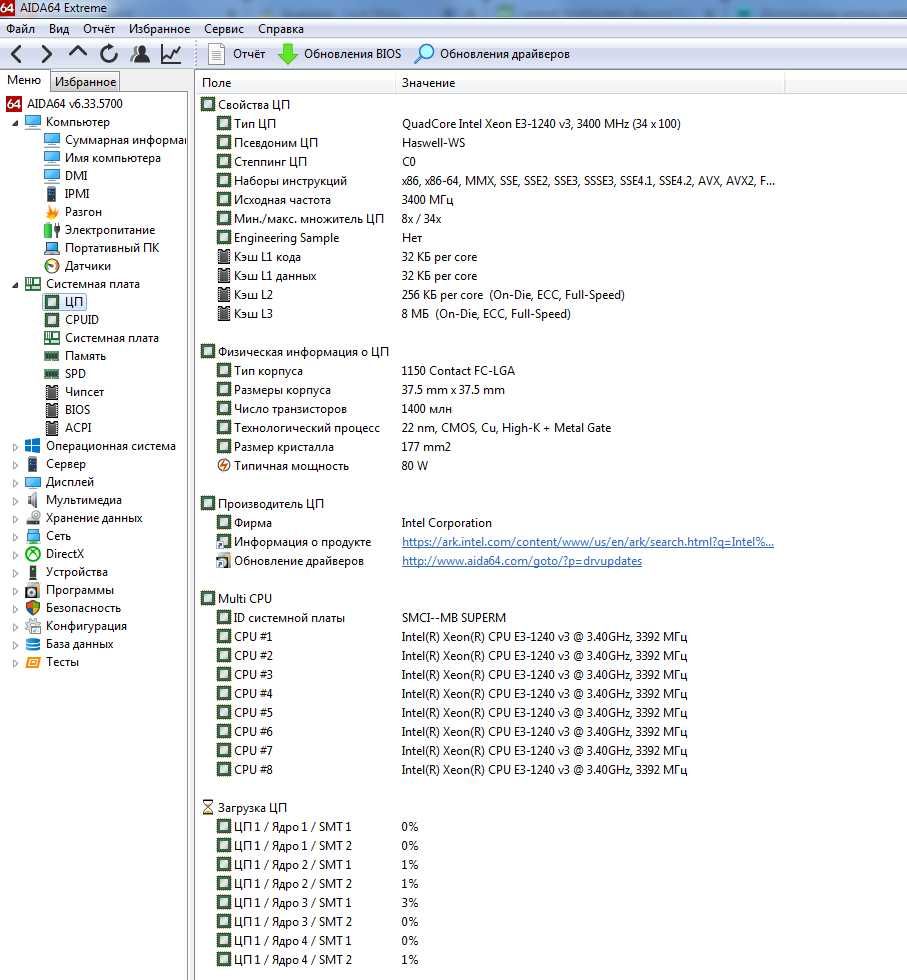Open the Справка menu
Viewport: 907px width, 980px height.
coord(281,29)
